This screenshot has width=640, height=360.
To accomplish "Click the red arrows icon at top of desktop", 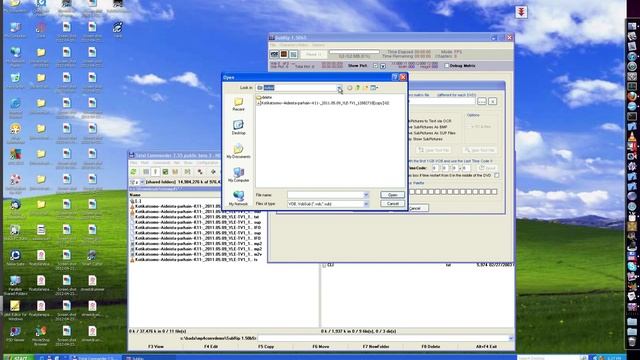I will pos(521,12).
